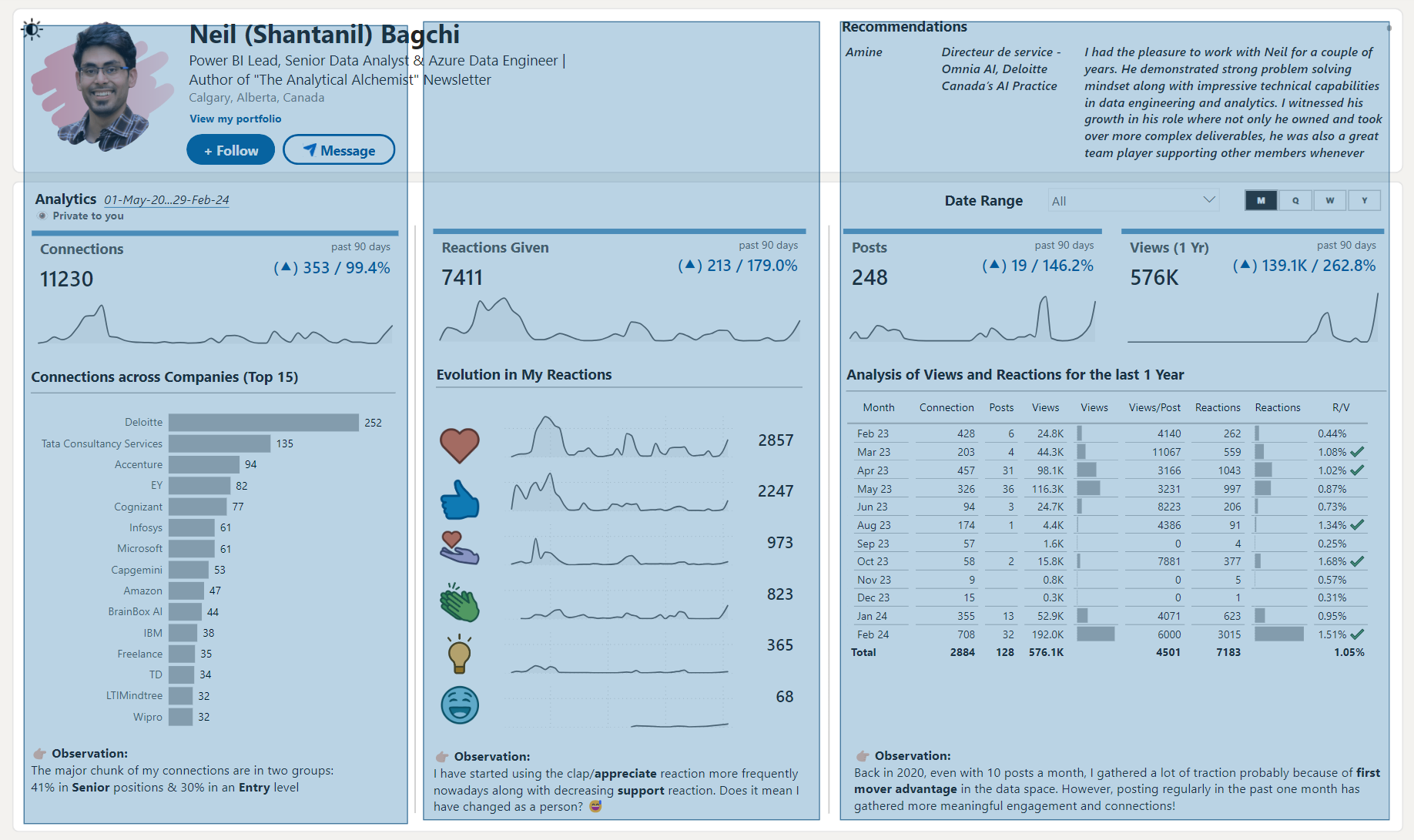Open the View my portfolio link
1414x840 pixels.
click(235, 119)
